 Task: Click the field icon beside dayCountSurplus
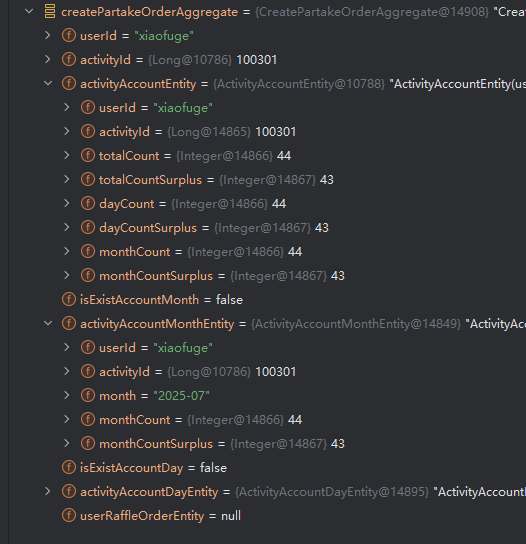[x=88, y=227]
